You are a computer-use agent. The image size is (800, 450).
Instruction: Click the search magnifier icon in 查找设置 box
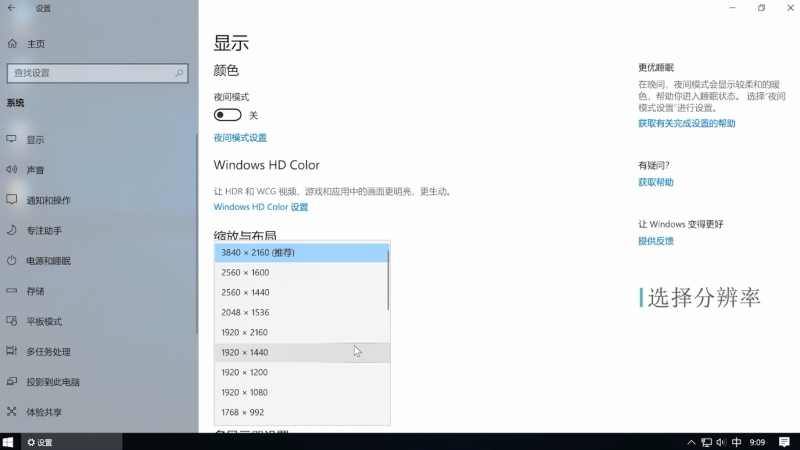point(179,73)
